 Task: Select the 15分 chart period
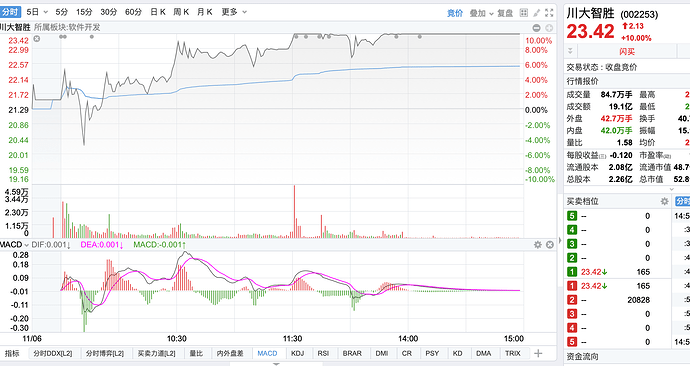click(84, 12)
